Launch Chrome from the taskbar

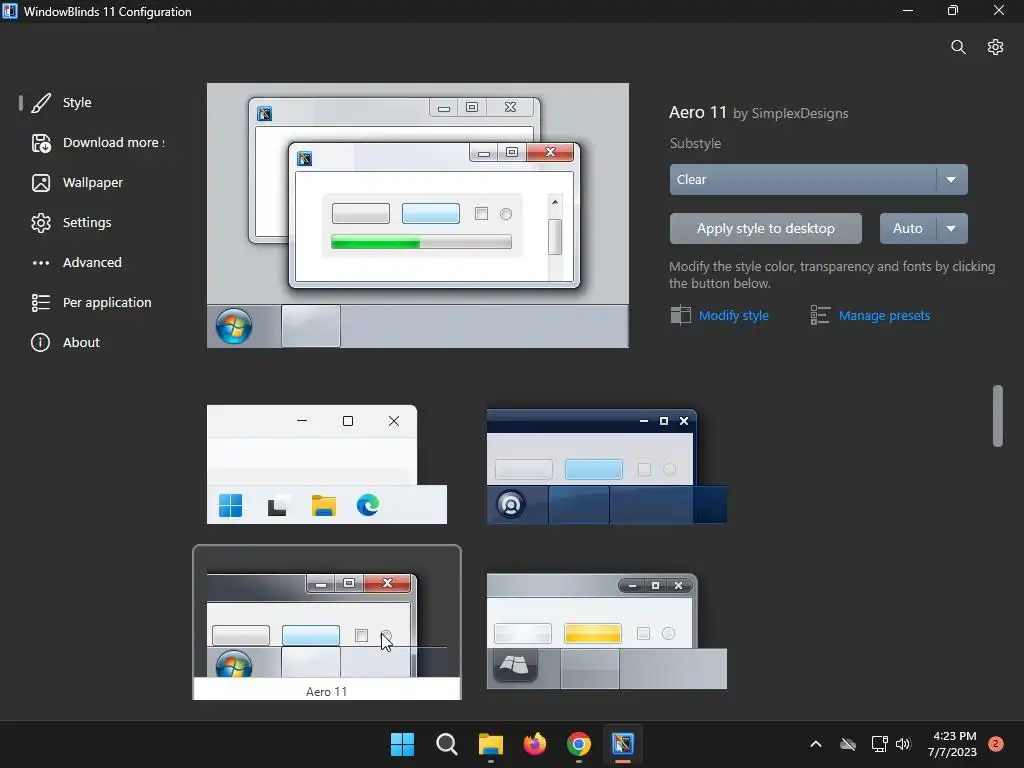click(579, 744)
